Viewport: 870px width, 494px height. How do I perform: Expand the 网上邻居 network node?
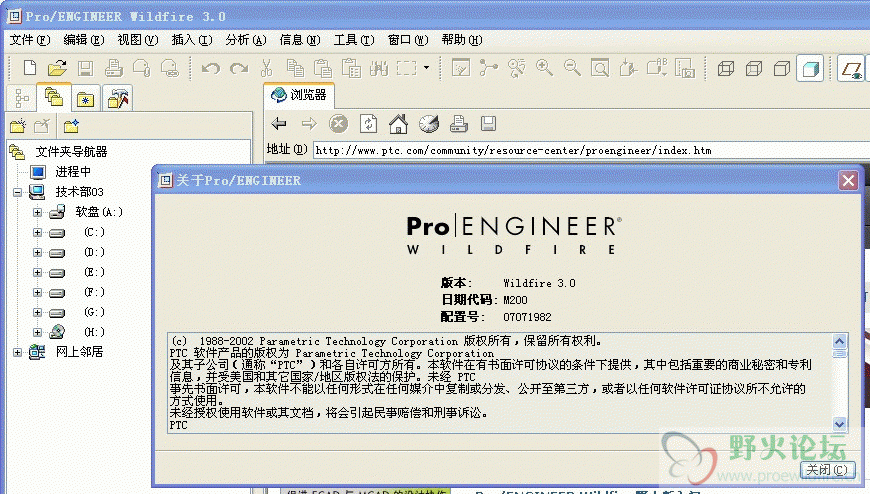[x=17, y=352]
